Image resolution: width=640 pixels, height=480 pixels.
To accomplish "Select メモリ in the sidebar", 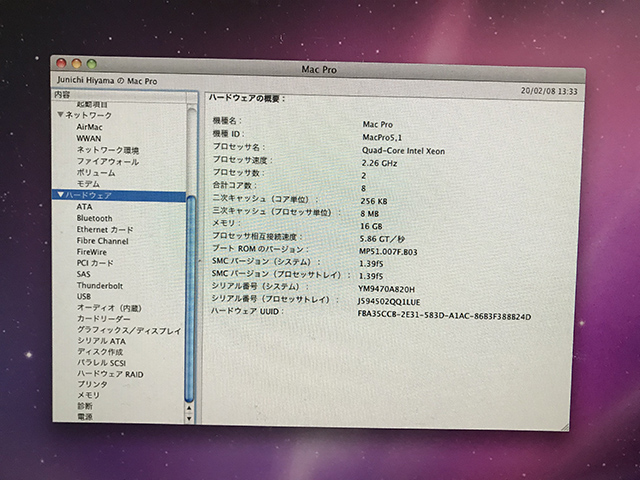I will pyautogui.click(x=89, y=395).
